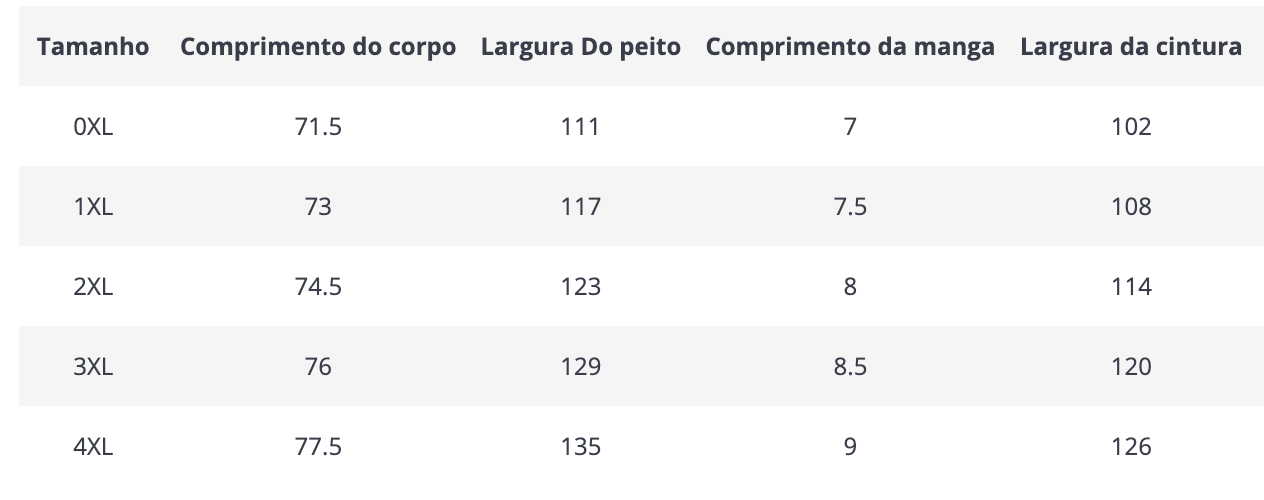Click the Comprimento da manga header
The height and width of the screenshot is (500, 1264).
click(x=850, y=47)
